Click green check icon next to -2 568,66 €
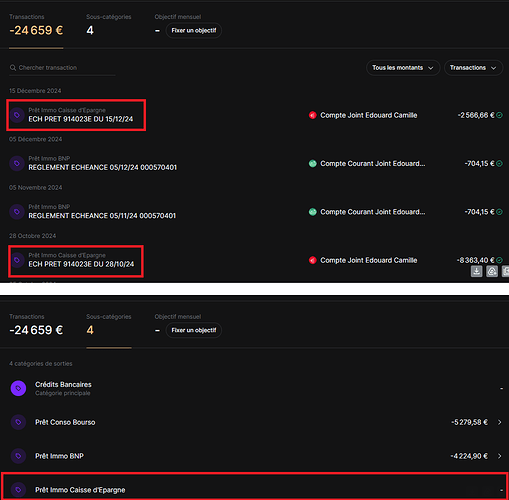Screen dimensions: 509x500 (x=499, y=115)
